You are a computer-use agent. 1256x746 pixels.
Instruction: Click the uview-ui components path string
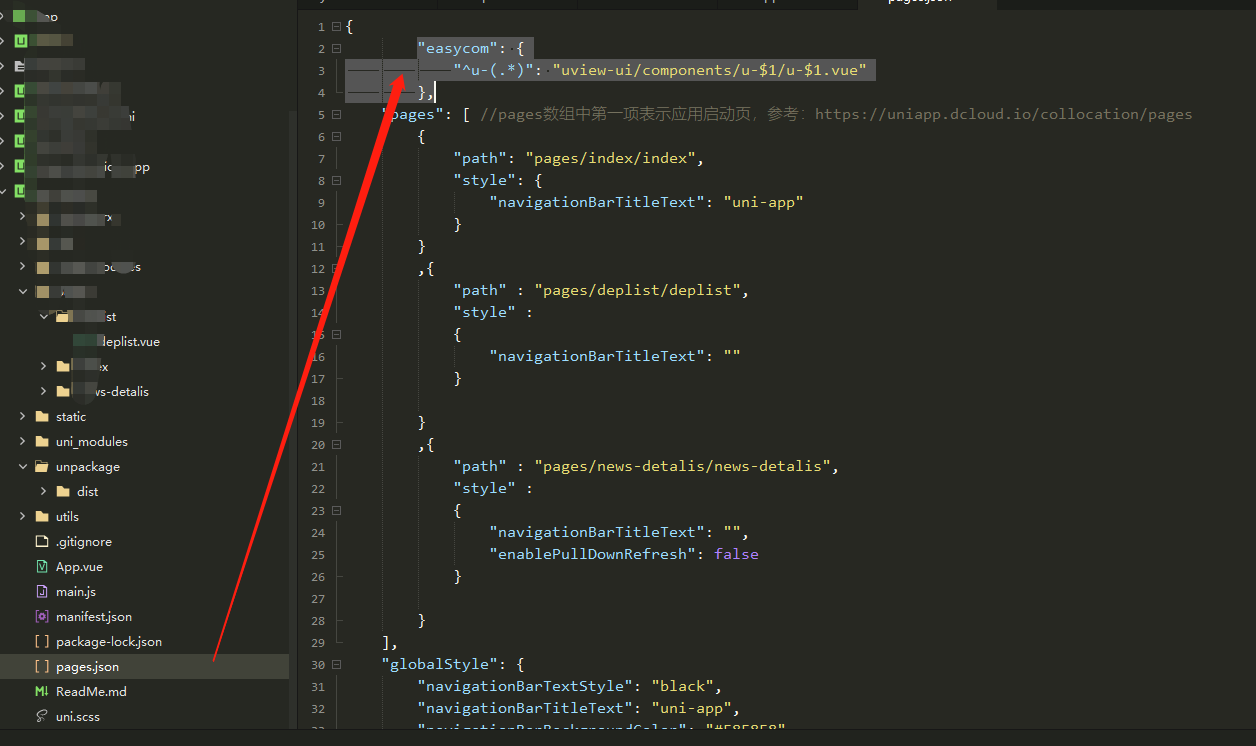[x=709, y=71]
